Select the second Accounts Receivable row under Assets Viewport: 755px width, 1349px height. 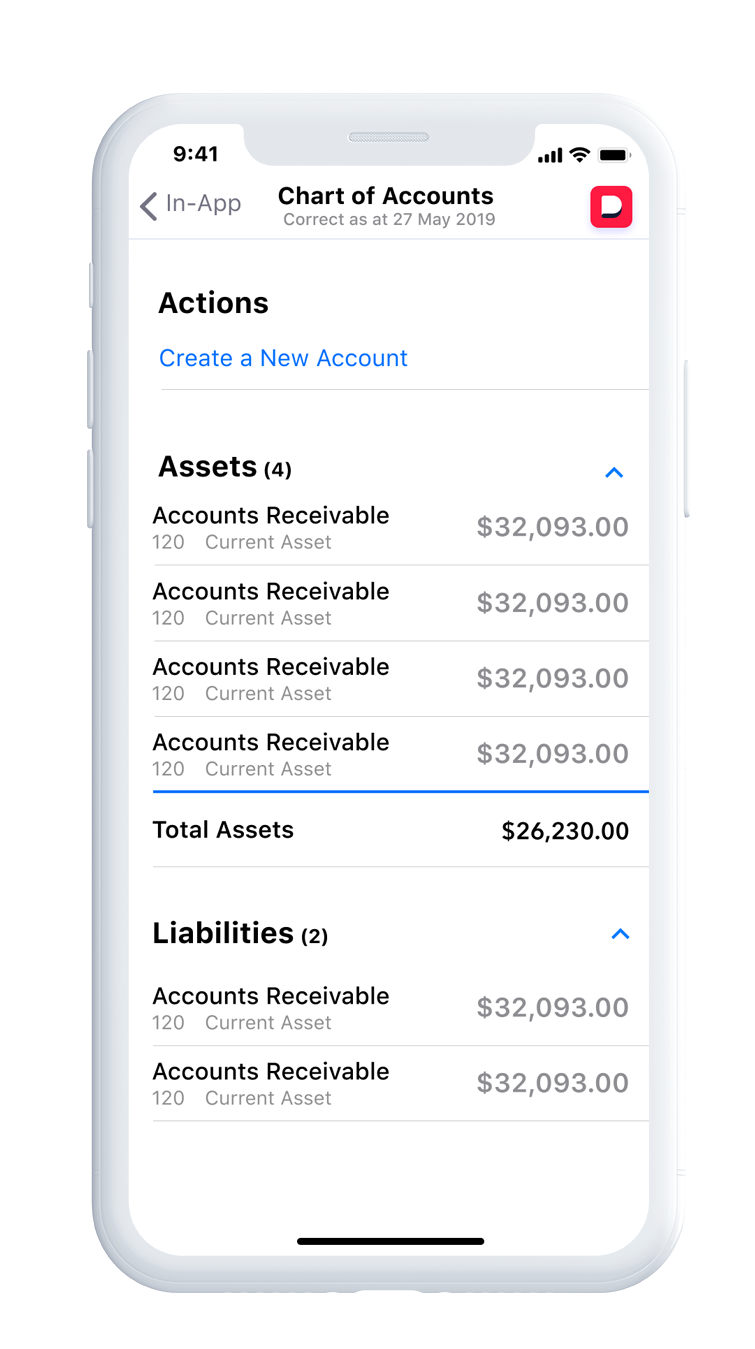pyautogui.click(x=390, y=603)
